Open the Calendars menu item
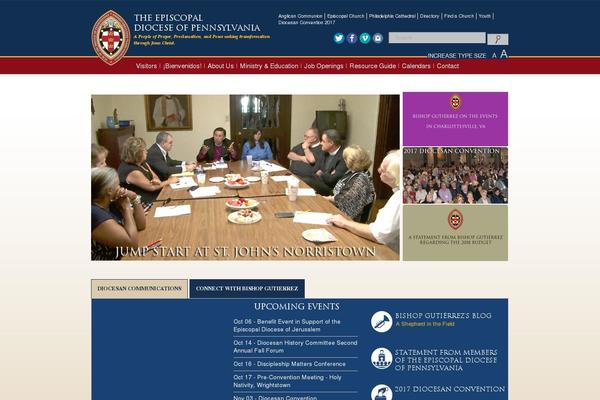 point(416,66)
